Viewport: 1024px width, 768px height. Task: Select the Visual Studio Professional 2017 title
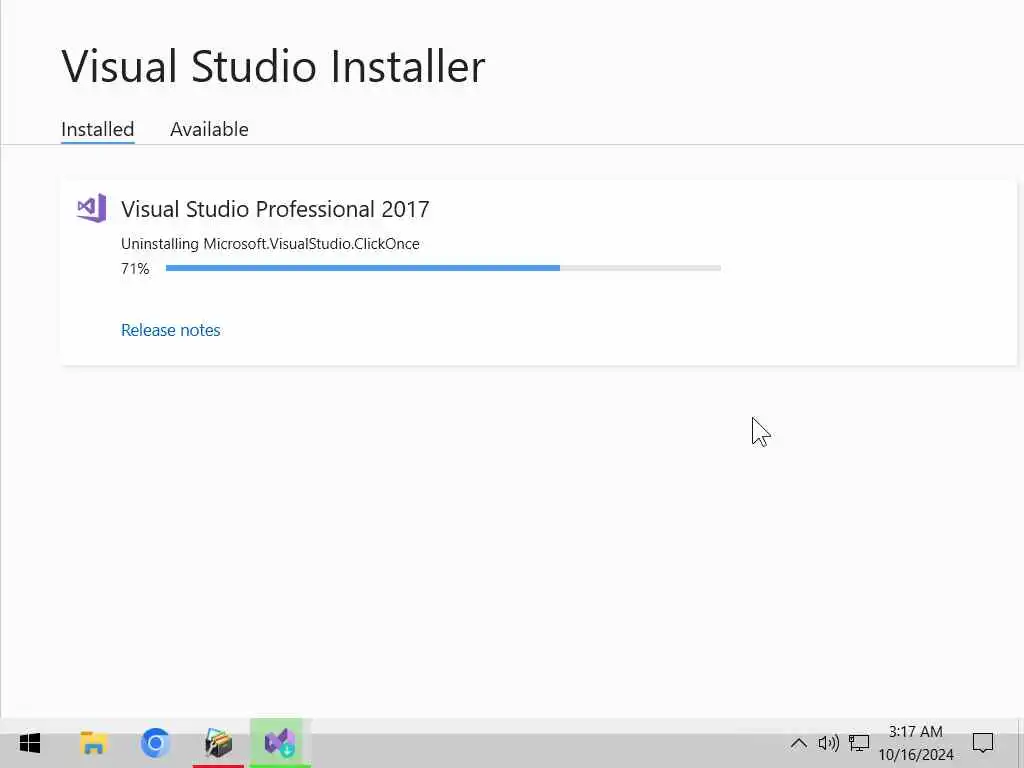pos(275,209)
